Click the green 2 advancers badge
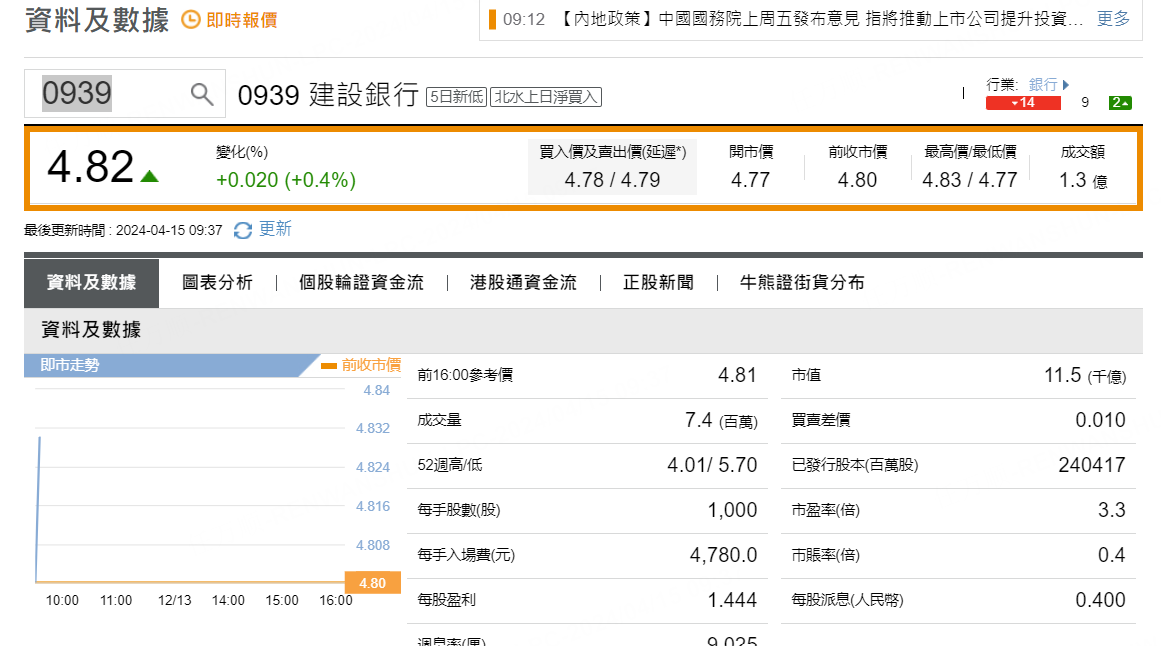This screenshot has width=1161, height=646. click(1120, 103)
